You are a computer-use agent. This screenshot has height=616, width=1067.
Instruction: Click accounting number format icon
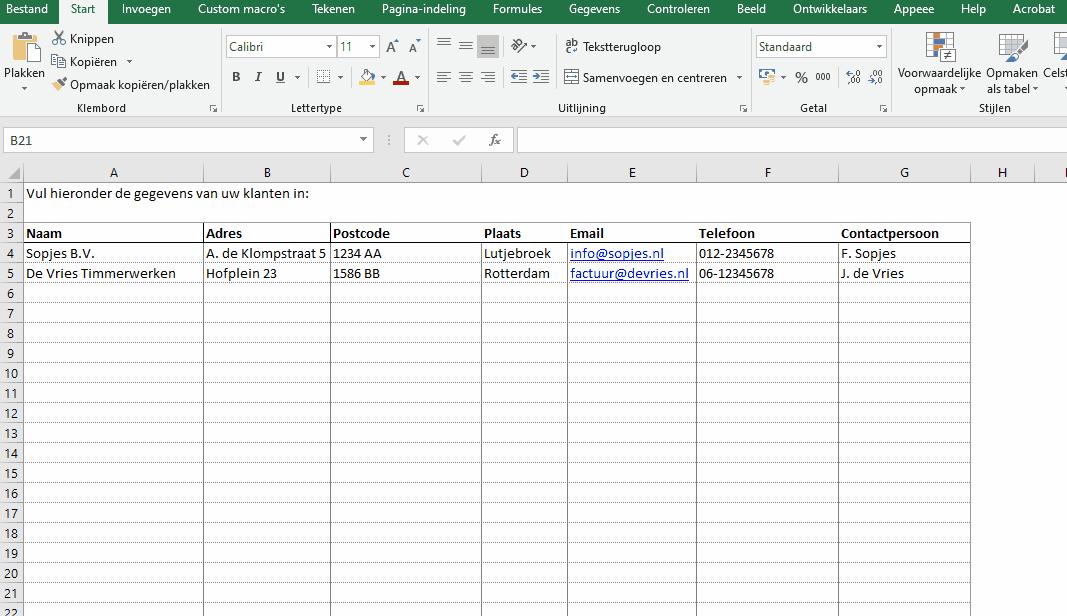point(767,78)
